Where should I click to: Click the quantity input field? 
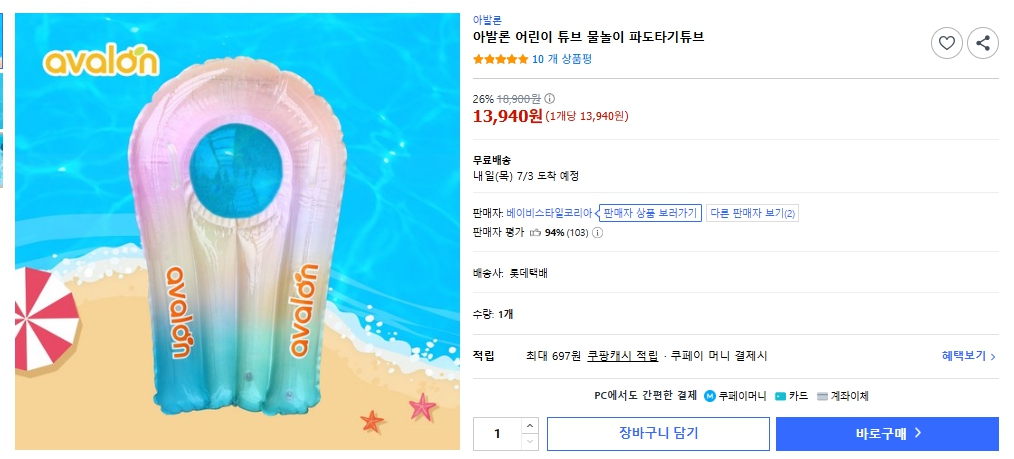pyautogui.click(x=497, y=434)
